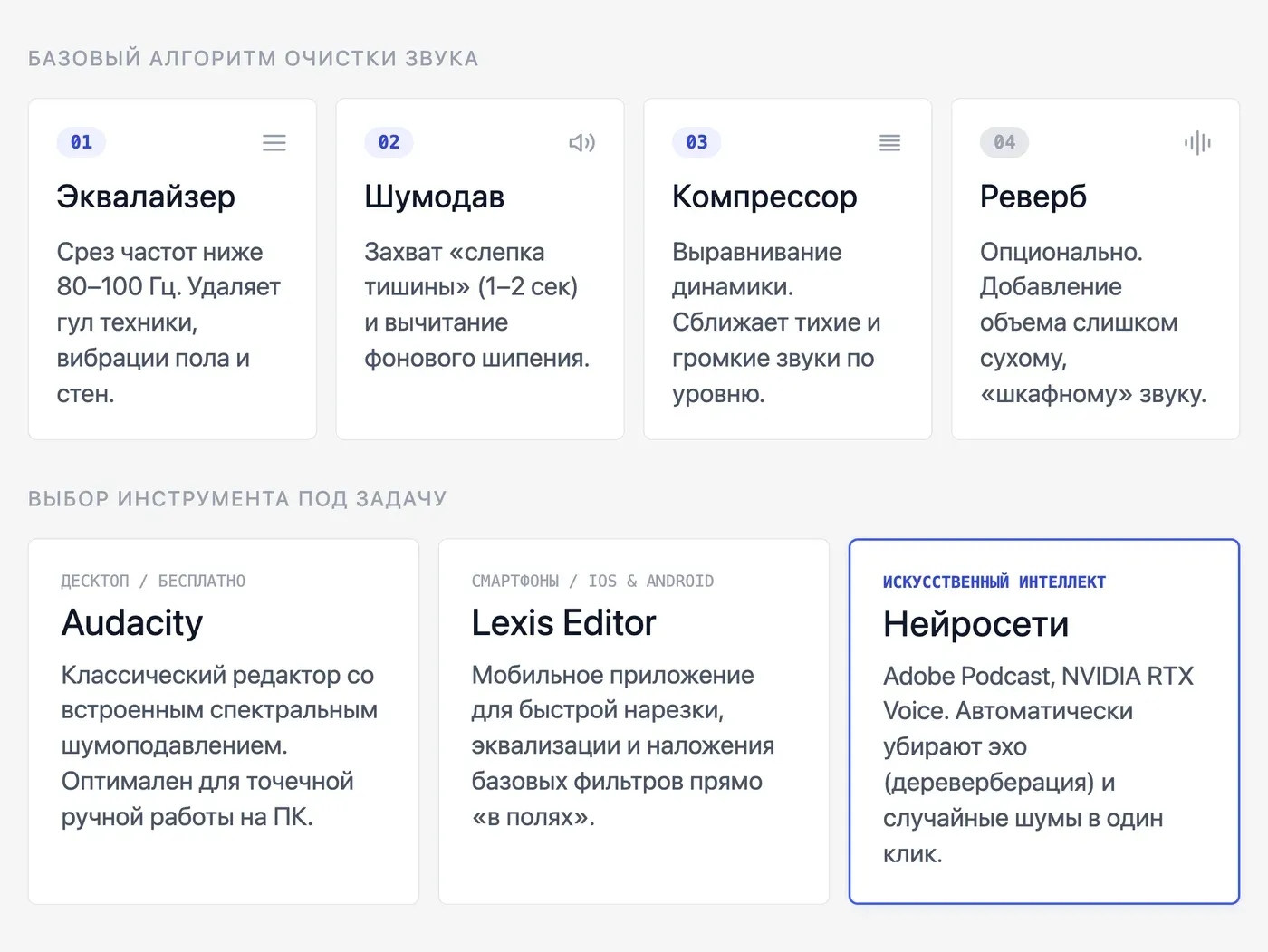Click the label «ДЕСКТОП / БЕСПЛАТНО»
Viewport: 1268px width, 952px height.
(x=153, y=581)
